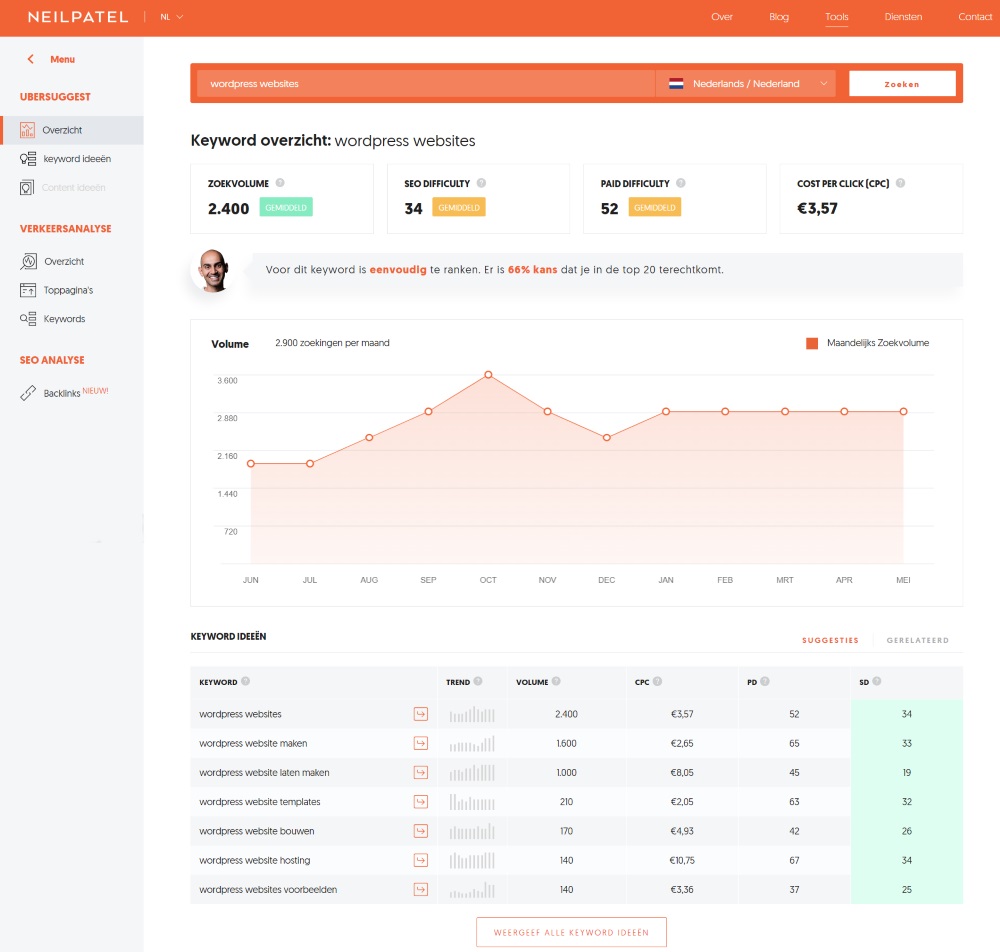Click trend sparkline for wordpress websites
This screenshot has width=1000, height=952.
(x=472, y=714)
